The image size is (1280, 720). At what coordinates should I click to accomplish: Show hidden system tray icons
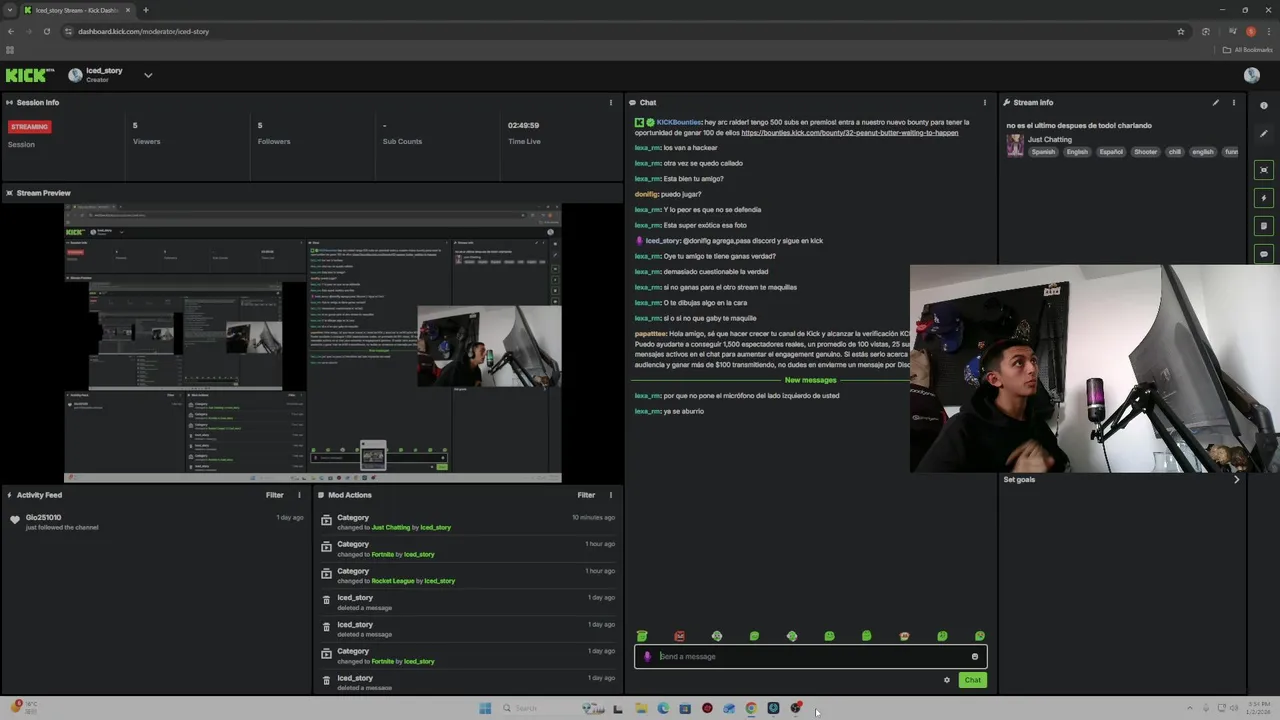(1189, 708)
